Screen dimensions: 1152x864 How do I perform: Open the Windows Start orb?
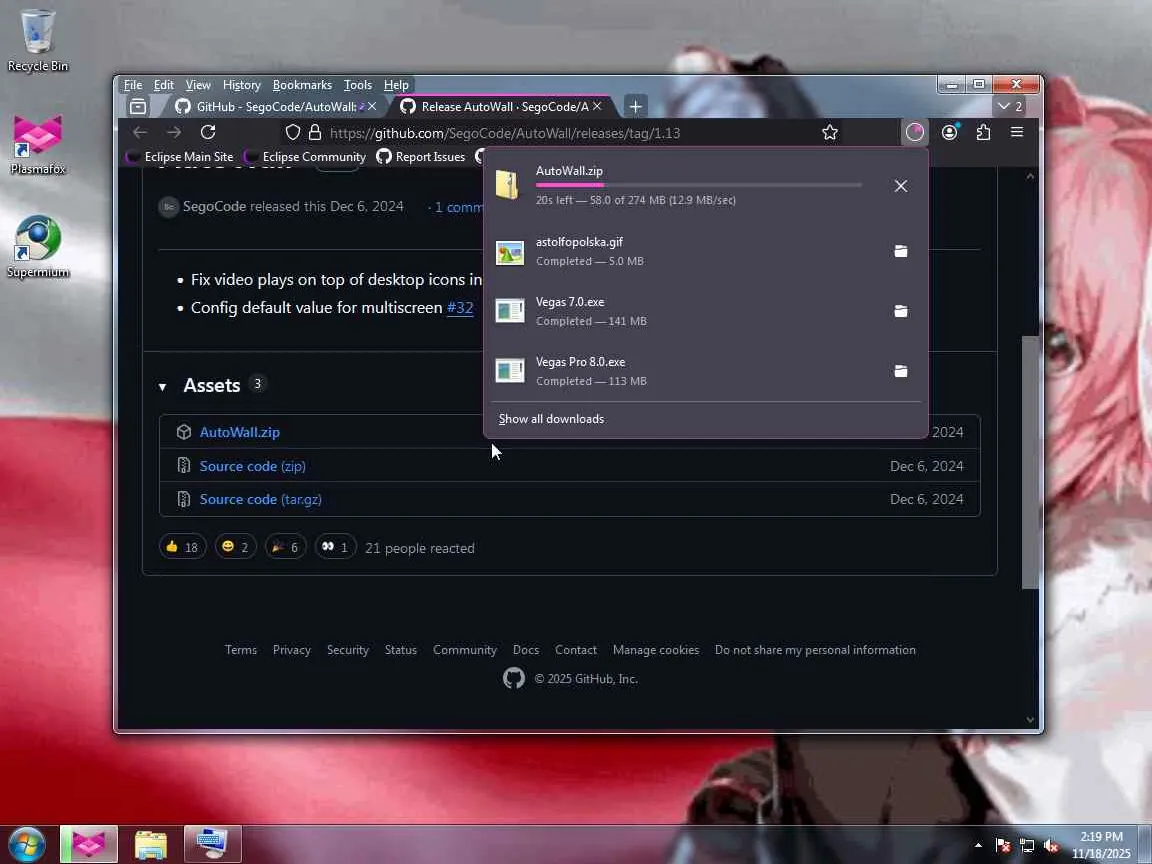[27, 844]
